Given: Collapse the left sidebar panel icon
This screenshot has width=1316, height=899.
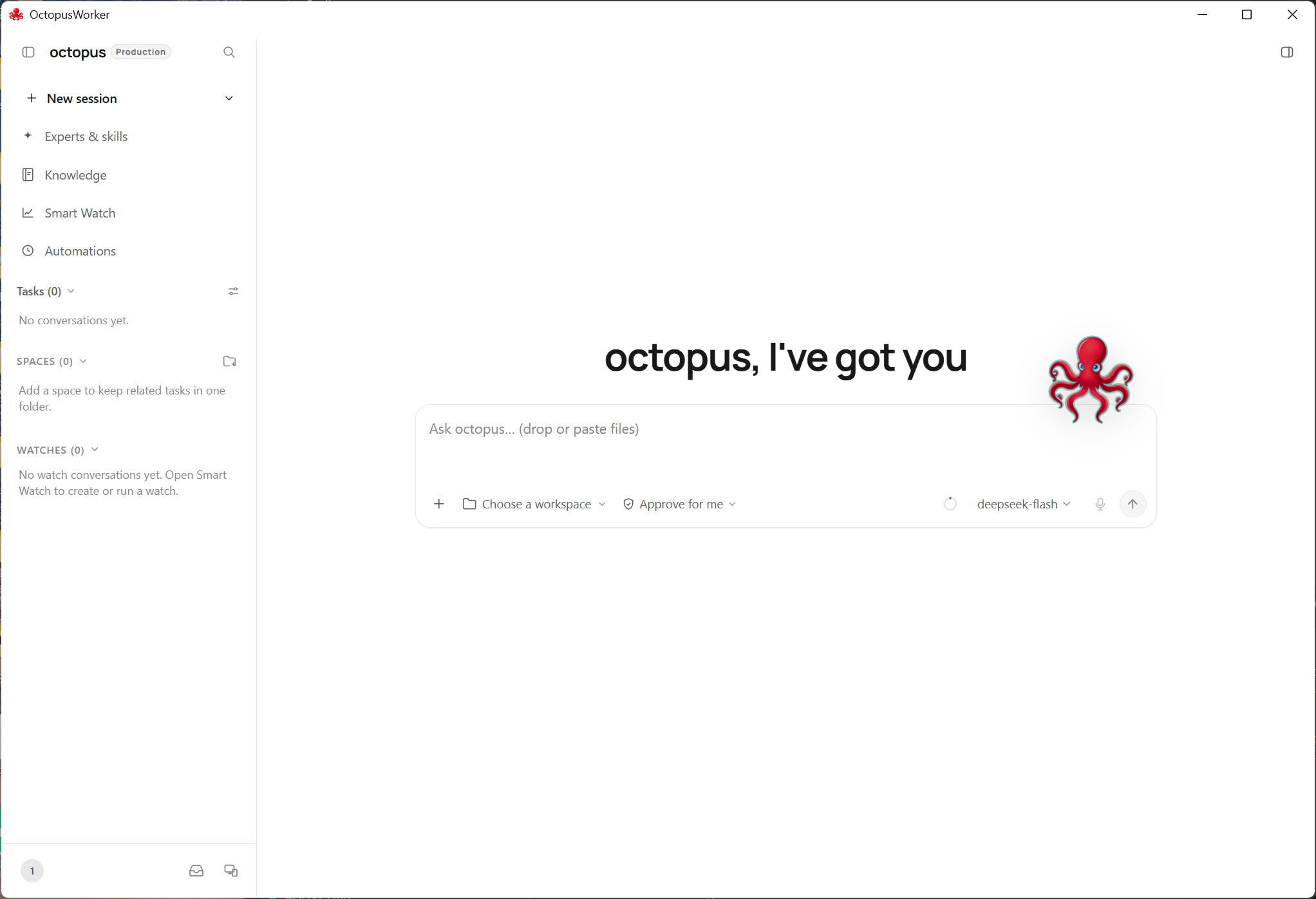Looking at the screenshot, I should (x=28, y=52).
